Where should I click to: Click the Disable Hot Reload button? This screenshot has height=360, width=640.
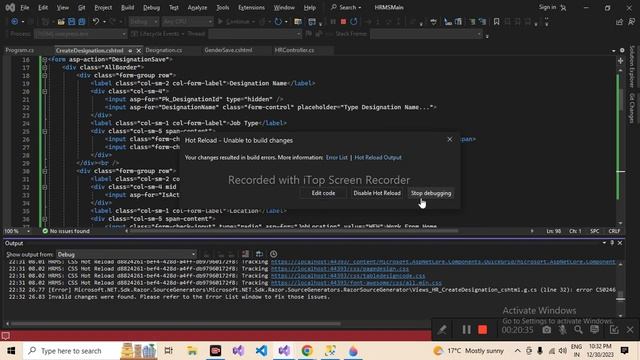pyautogui.click(x=377, y=193)
